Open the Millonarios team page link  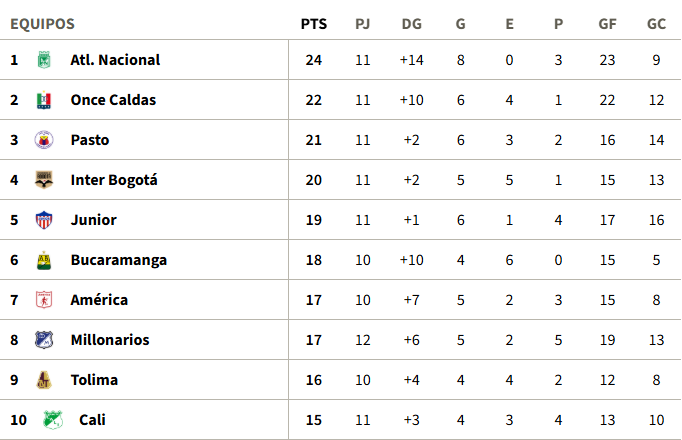(110, 340)
